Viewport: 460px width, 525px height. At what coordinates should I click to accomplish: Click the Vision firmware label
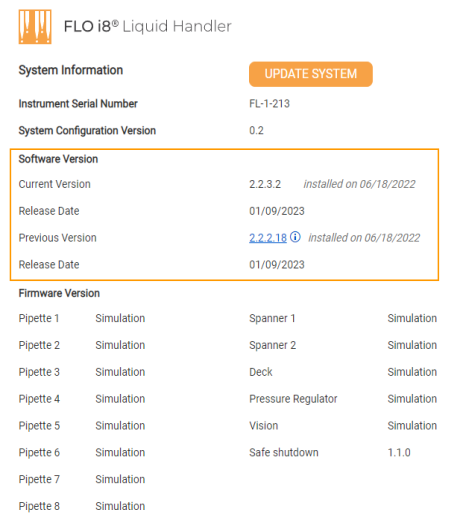pyautogui.click(x=263, y=426)
